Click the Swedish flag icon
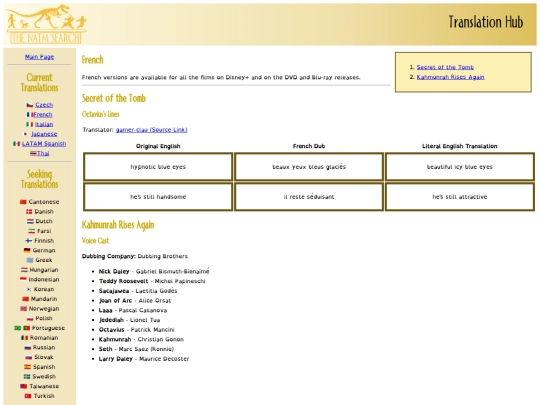Image resolution: width=540 pixels, height=405 pixels. click(27, 376)
